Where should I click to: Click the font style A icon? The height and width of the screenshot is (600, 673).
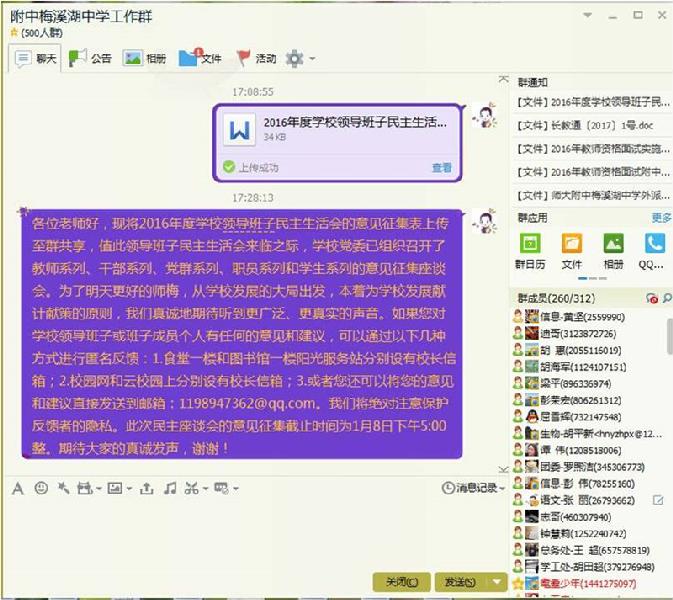(x=17, y=488)
